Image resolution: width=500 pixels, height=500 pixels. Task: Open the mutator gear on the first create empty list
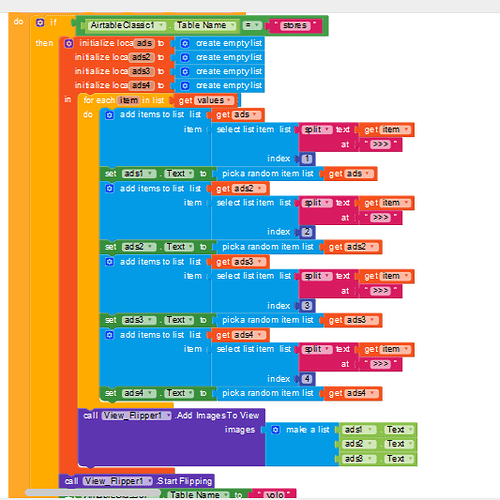pos(185,44)
